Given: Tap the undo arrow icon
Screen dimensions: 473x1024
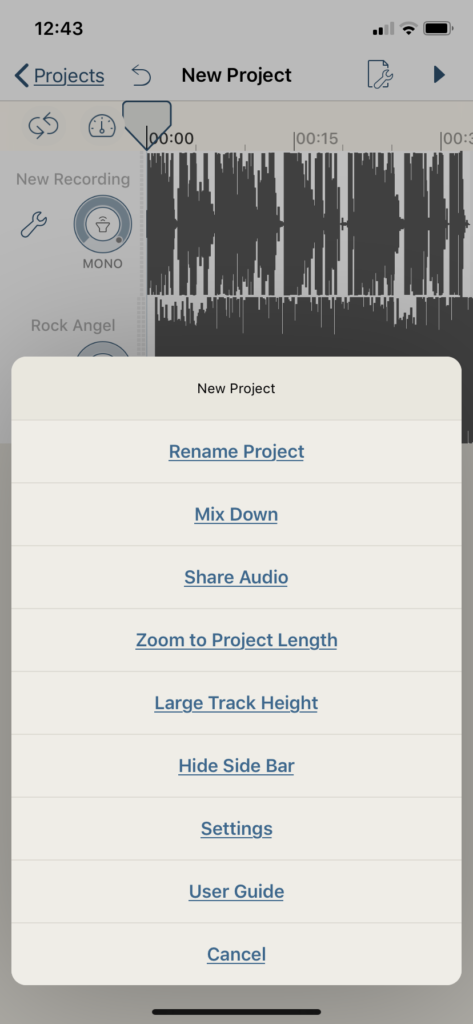Looking at the screenshot, I should point(140,76).
